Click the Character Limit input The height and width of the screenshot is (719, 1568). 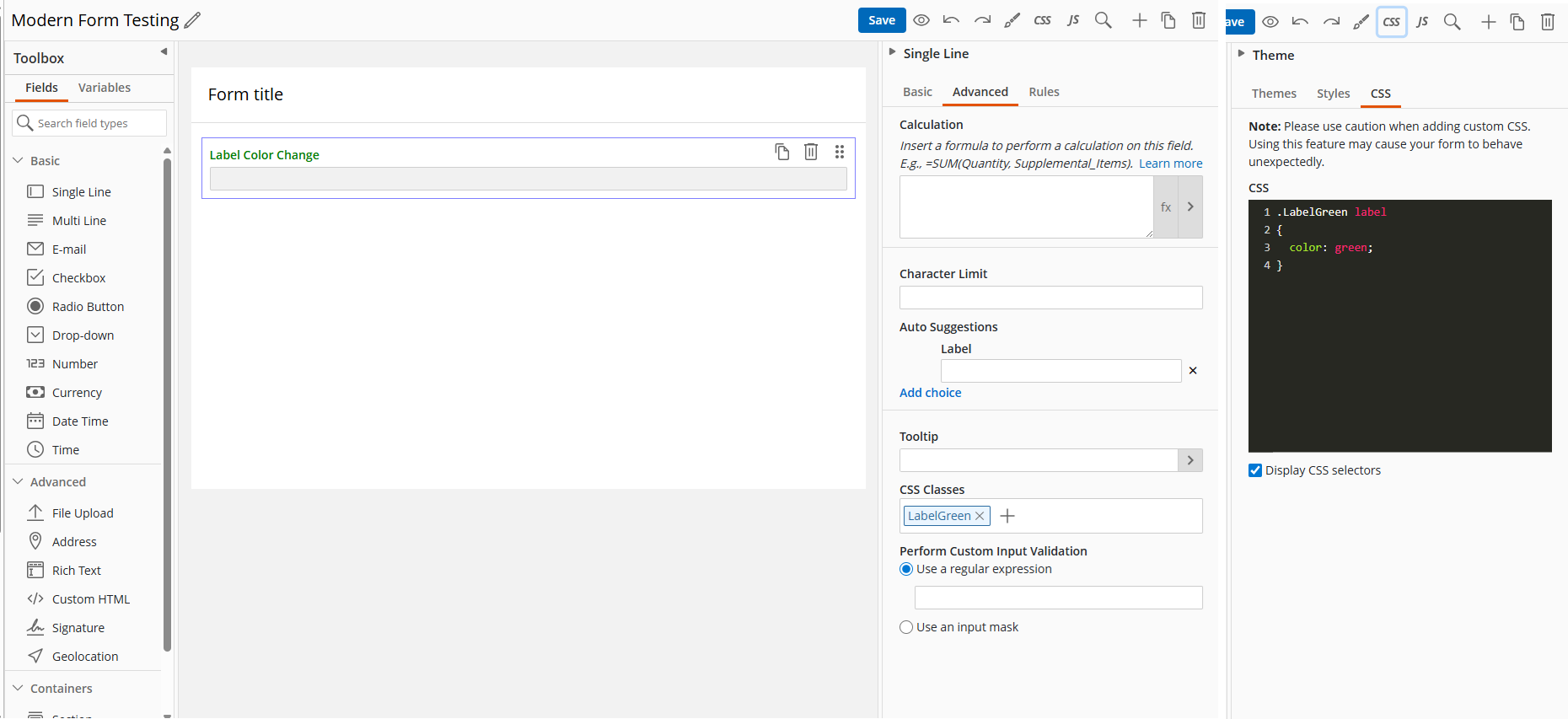click(1050, 298)
